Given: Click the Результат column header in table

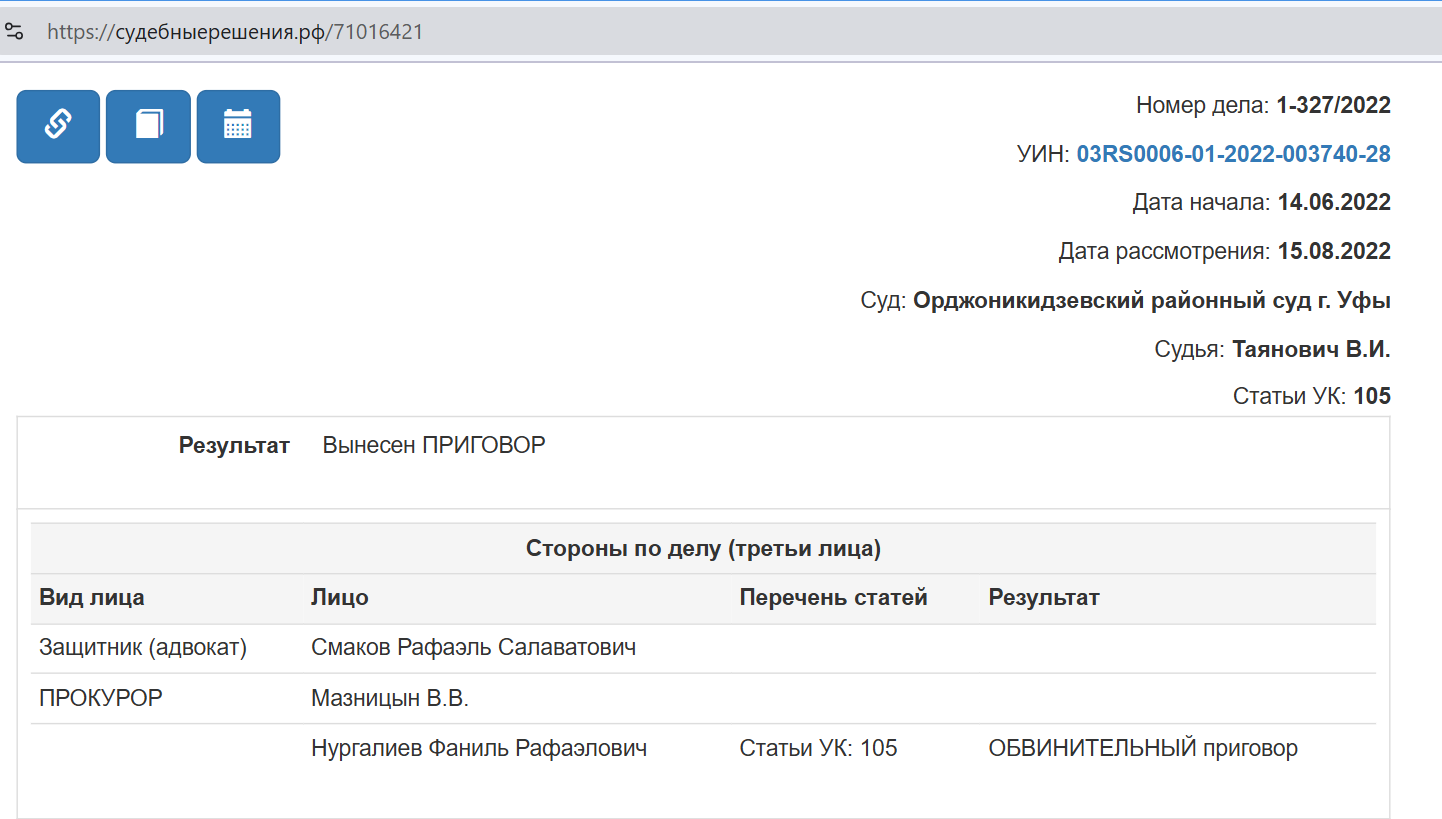Looking at the screenshot, I should 1044,598.
